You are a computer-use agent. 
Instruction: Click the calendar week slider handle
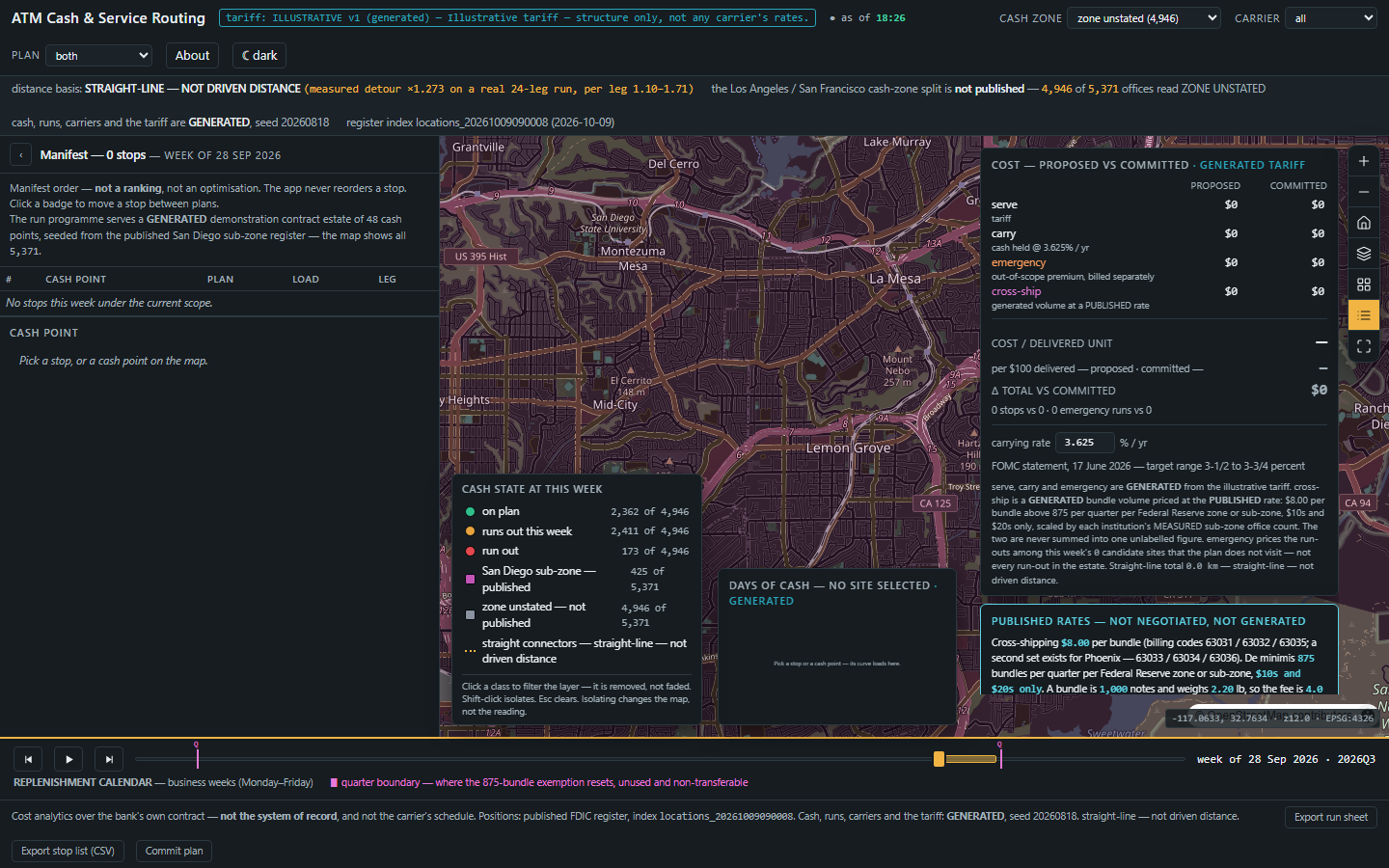(939, 759)
